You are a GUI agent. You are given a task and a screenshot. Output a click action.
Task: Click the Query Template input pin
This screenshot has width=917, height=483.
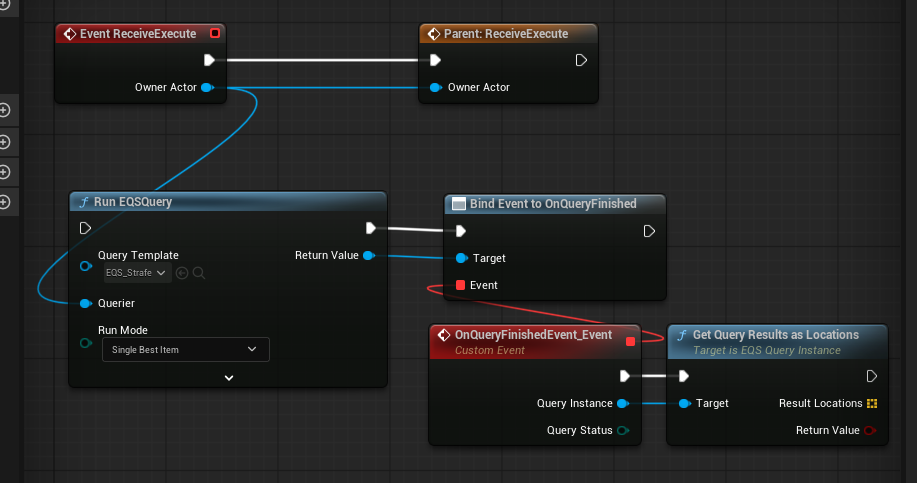pyautogui.click(x=86, y=266)
